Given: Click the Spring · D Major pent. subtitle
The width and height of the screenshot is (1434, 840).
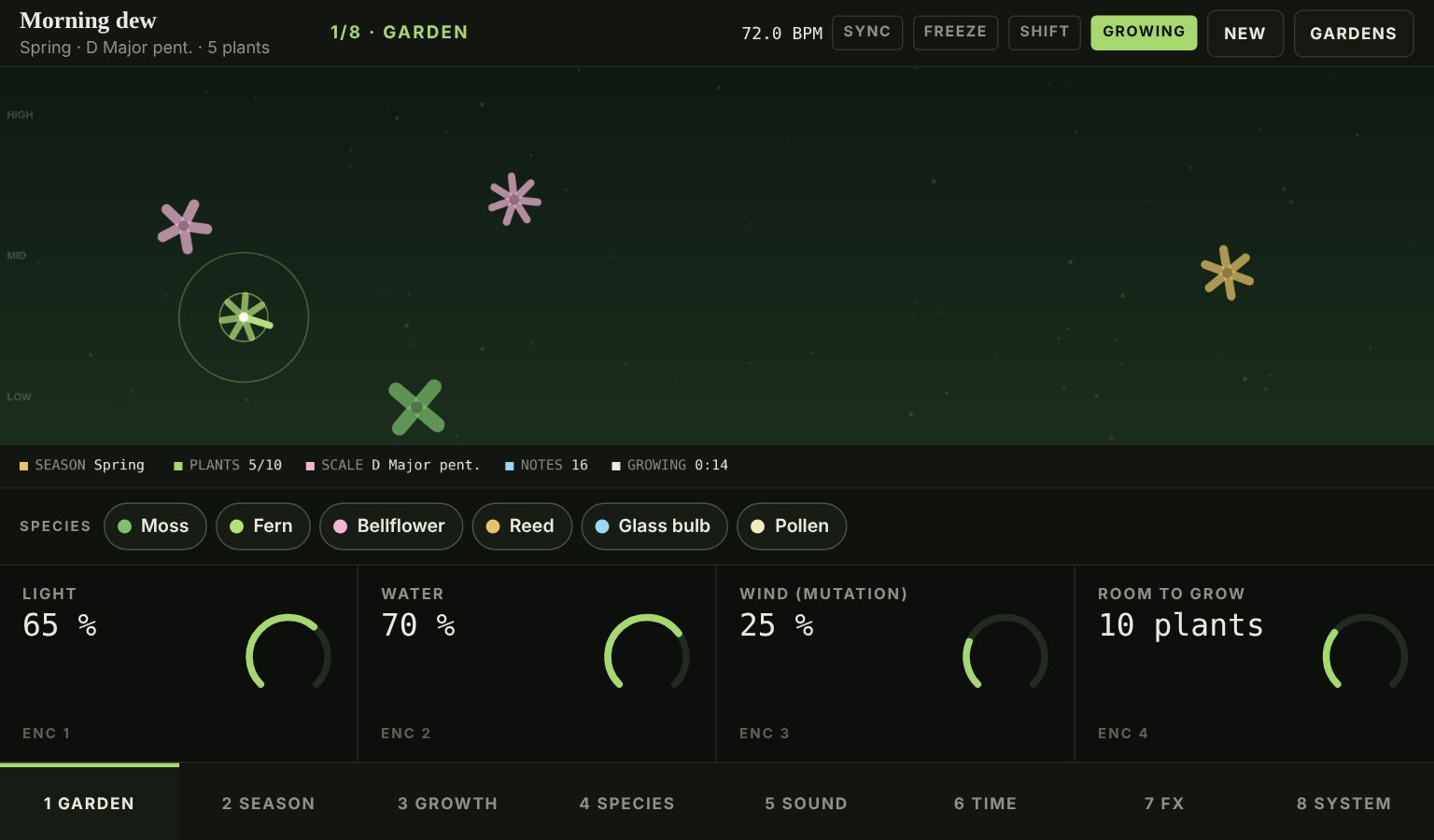Looking at the screenshot, I should 145,48.
